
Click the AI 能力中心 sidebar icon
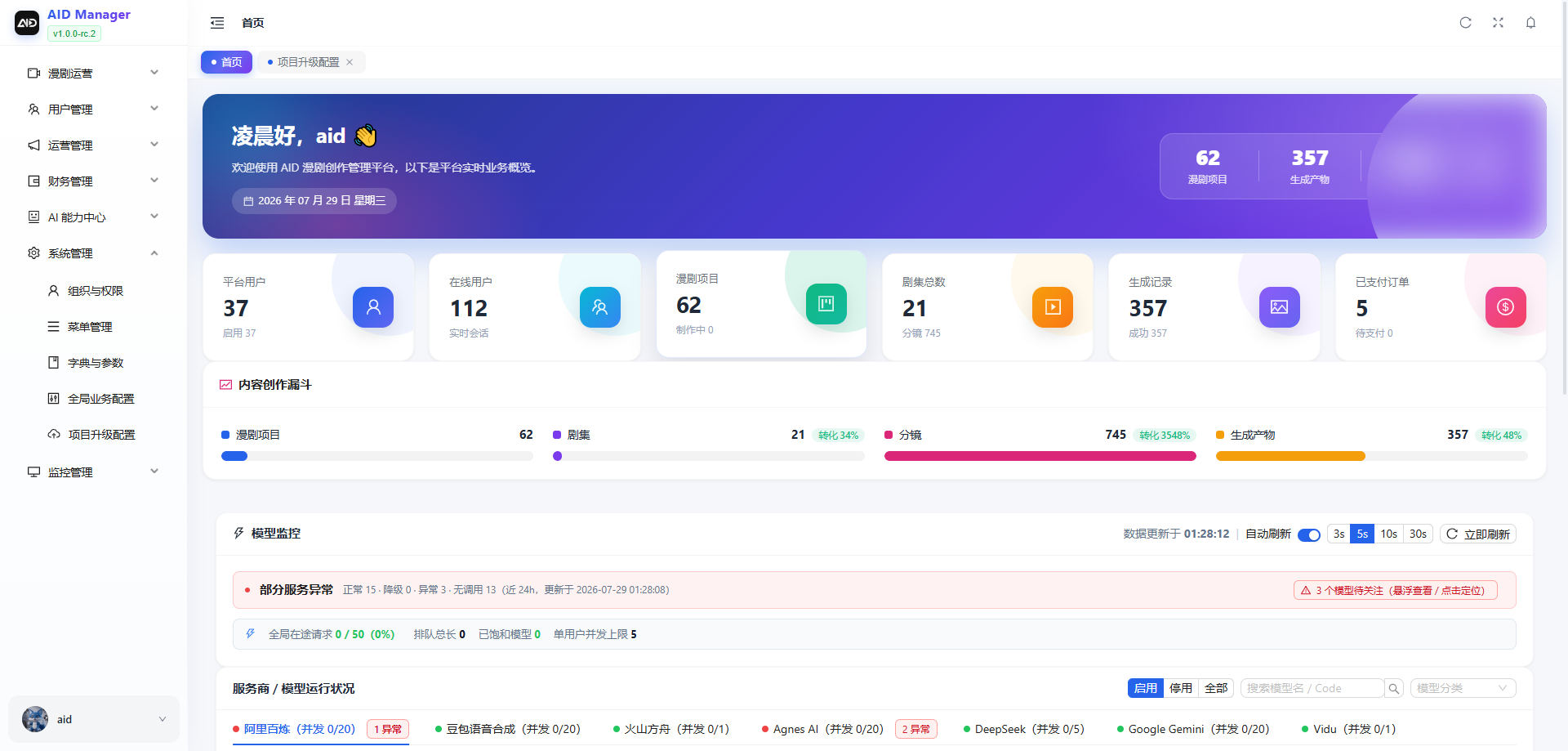pos(33,217)
